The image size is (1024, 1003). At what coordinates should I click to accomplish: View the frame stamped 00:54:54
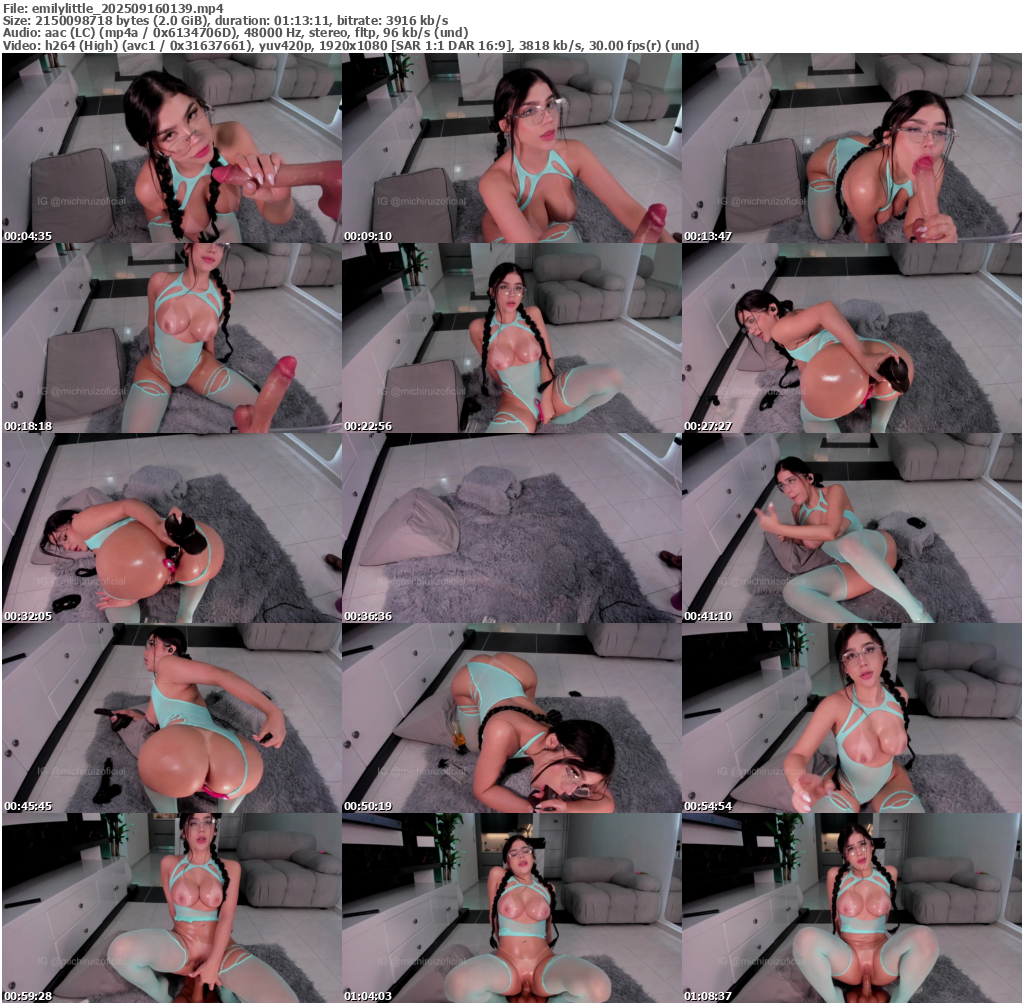coord(852,718)
